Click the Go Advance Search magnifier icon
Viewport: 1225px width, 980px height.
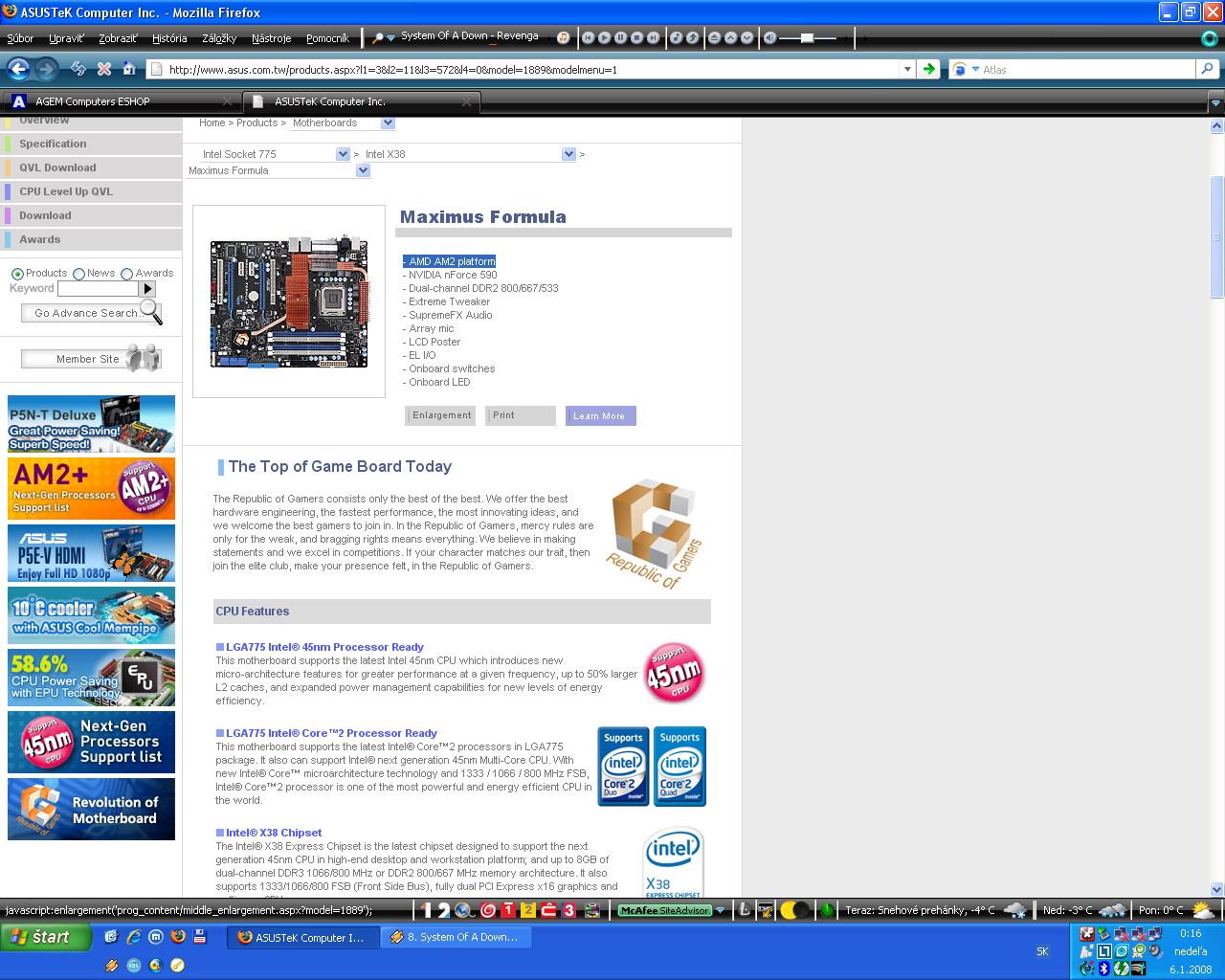[x=151, y=312]
